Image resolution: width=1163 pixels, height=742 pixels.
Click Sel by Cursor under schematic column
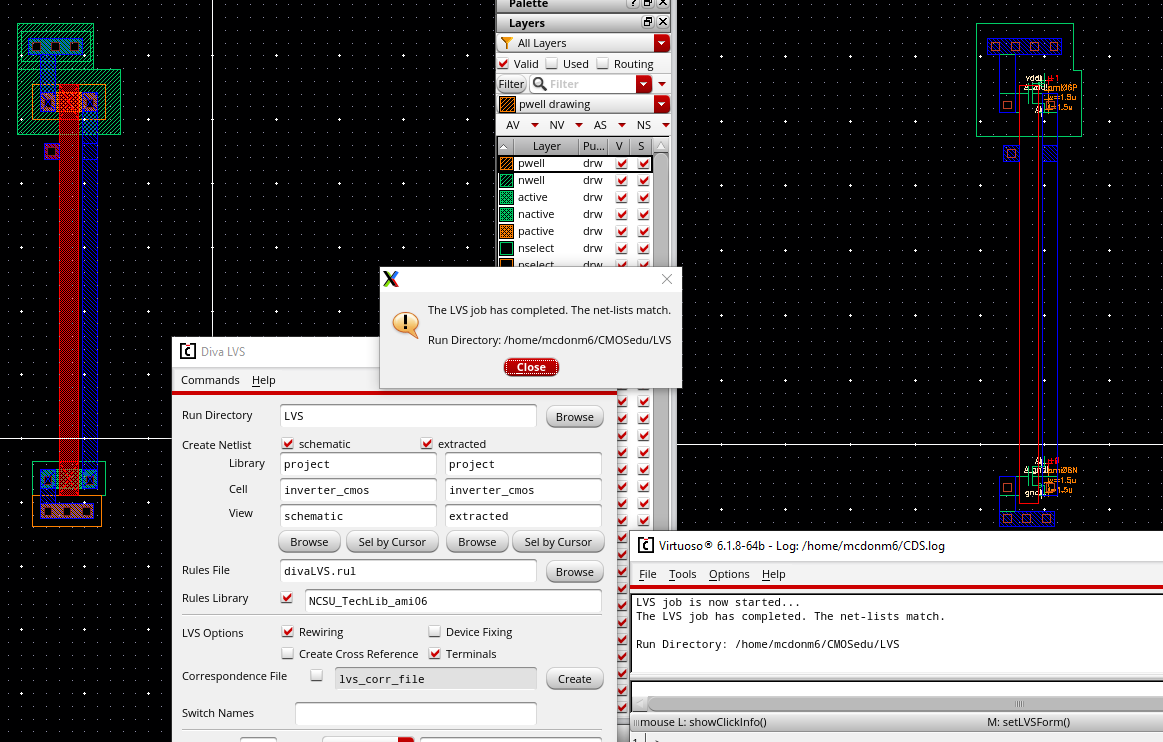pos(392,542)
